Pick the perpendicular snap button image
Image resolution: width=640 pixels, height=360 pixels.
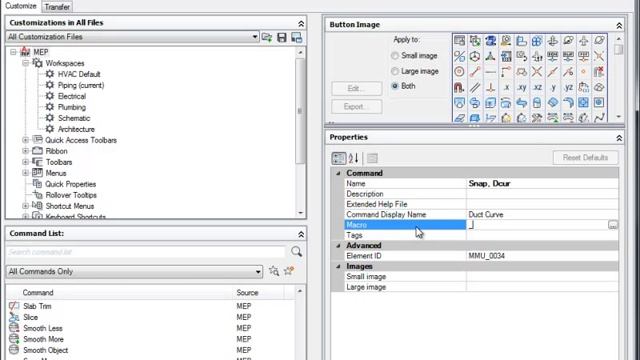click(491, 87)
